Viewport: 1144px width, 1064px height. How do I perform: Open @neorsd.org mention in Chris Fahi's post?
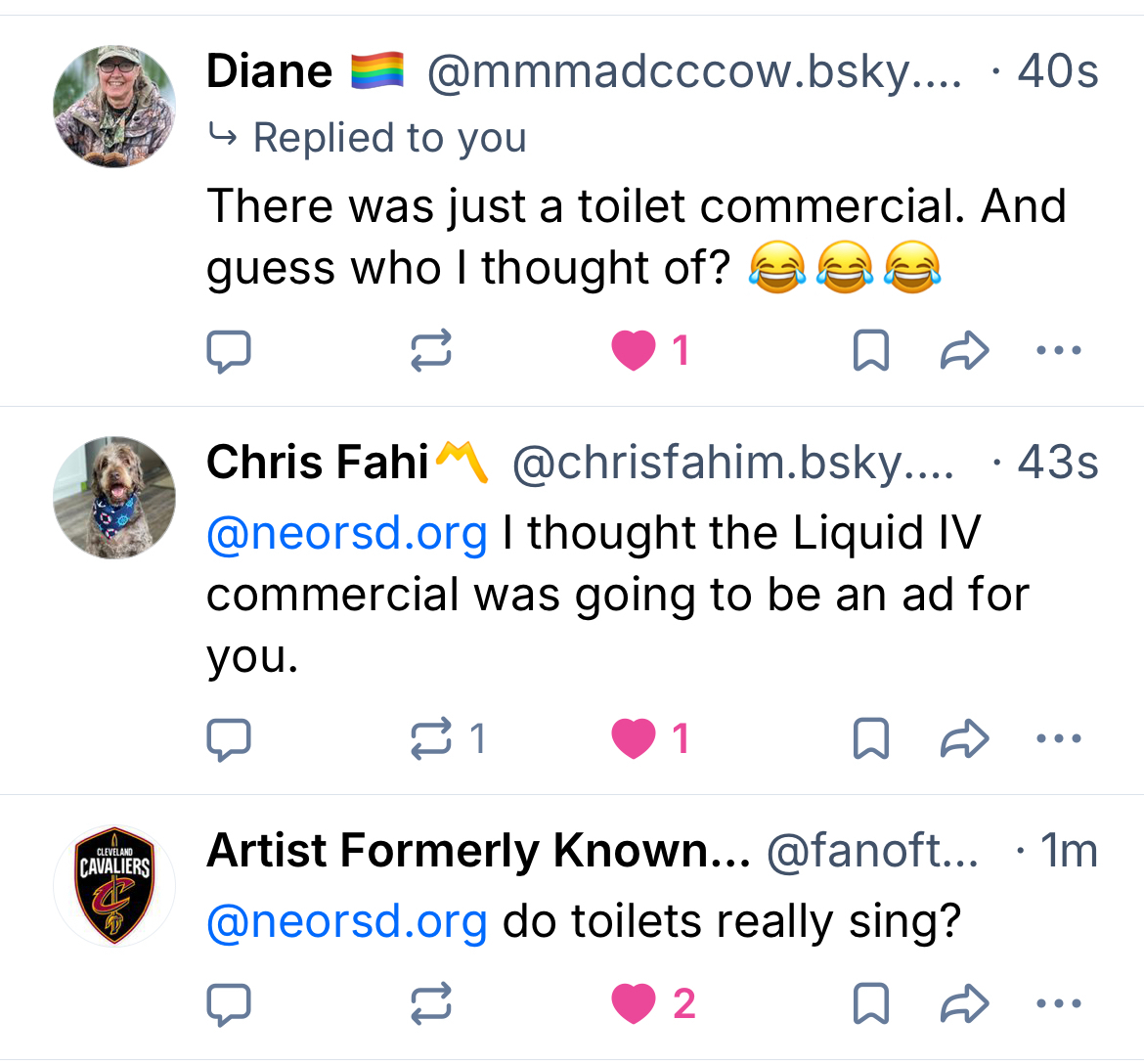click(347, 534)
